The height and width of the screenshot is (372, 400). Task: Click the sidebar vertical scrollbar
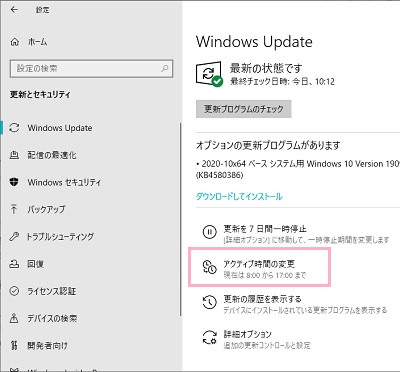(x=181, y=219)
